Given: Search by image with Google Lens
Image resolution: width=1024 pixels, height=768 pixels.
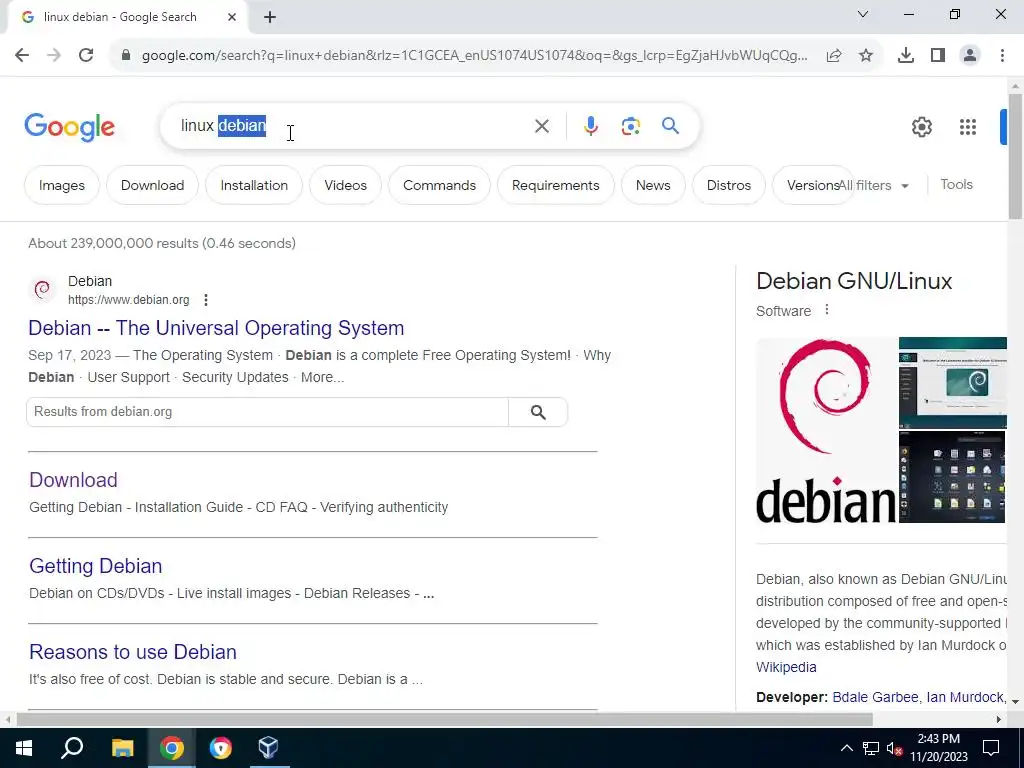Looking at the screenshot, I should 630,125.
